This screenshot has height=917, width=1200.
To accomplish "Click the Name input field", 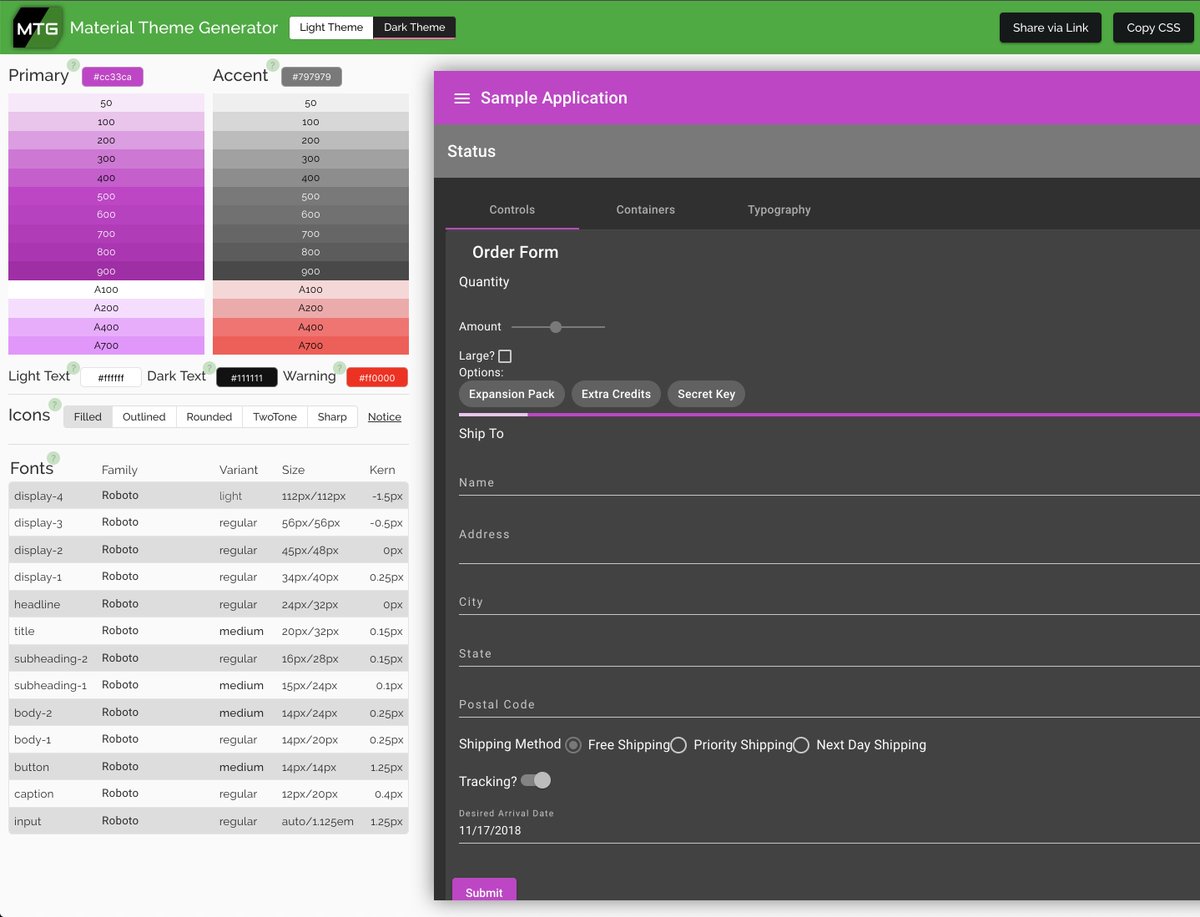I will [x=829, y=483].
